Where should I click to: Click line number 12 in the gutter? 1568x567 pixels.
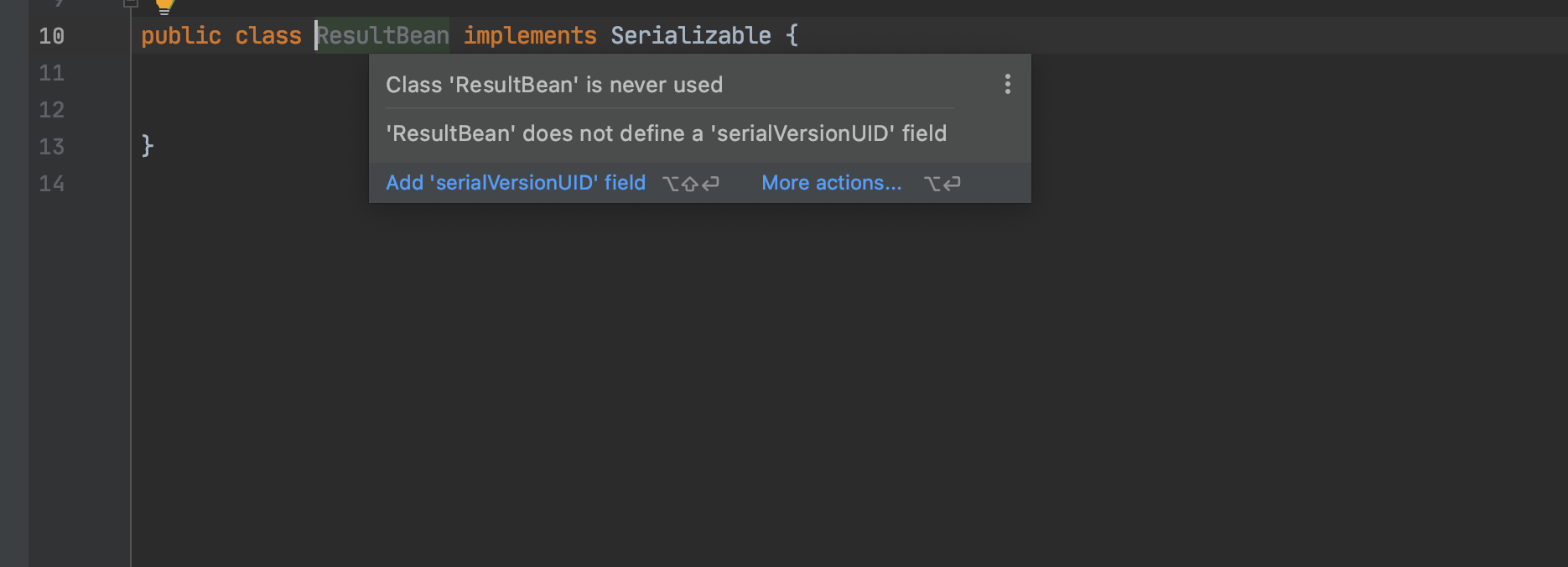point(51,110)
